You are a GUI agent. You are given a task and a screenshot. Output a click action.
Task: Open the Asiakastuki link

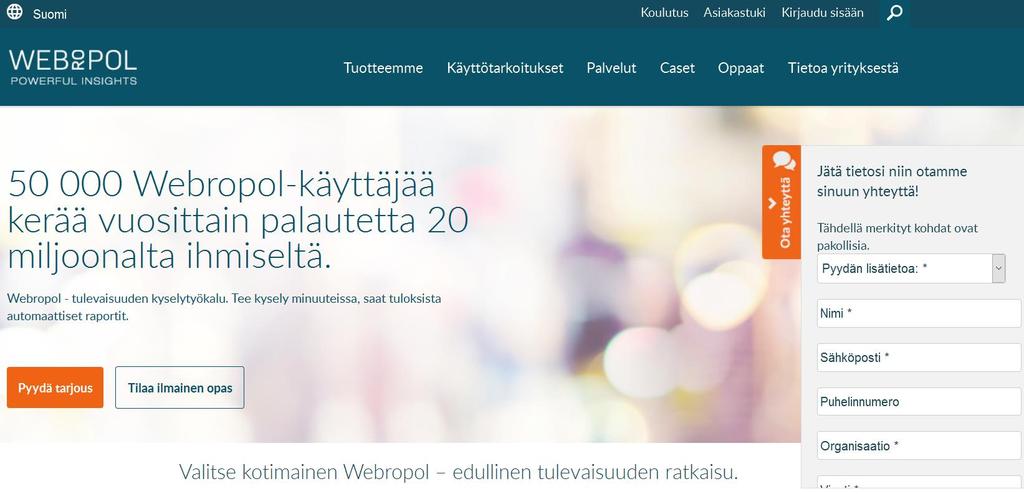tap(734, 12)
